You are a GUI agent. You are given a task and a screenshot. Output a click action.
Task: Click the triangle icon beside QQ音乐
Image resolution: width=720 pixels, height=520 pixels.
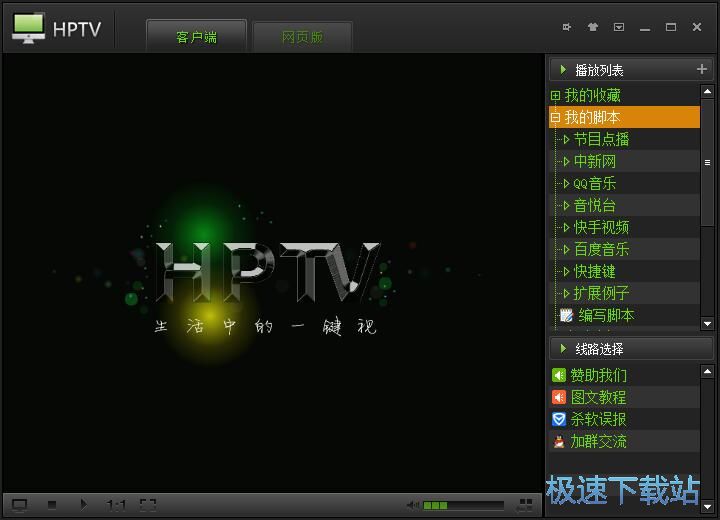click(x=566, y=183)
